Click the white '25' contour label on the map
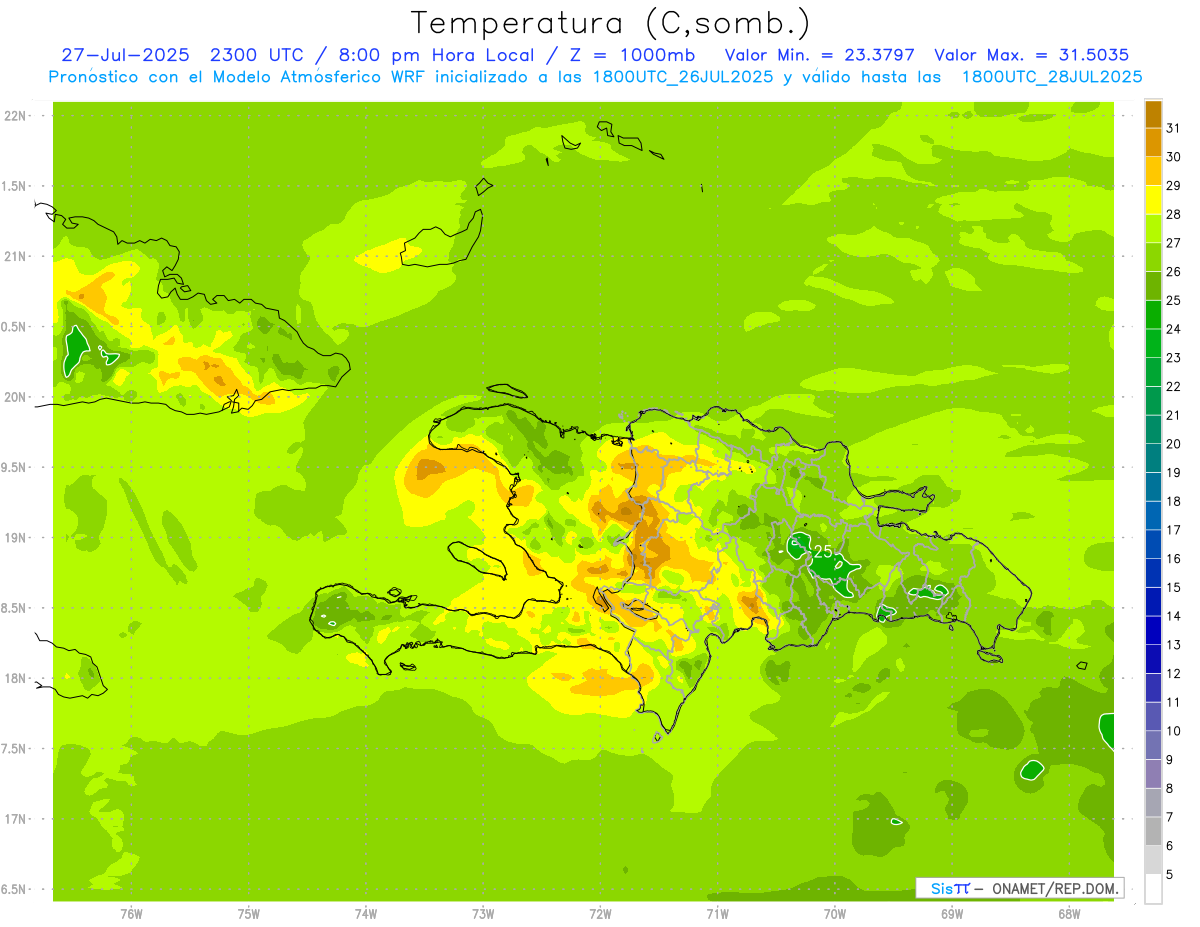 coord(823,552)
